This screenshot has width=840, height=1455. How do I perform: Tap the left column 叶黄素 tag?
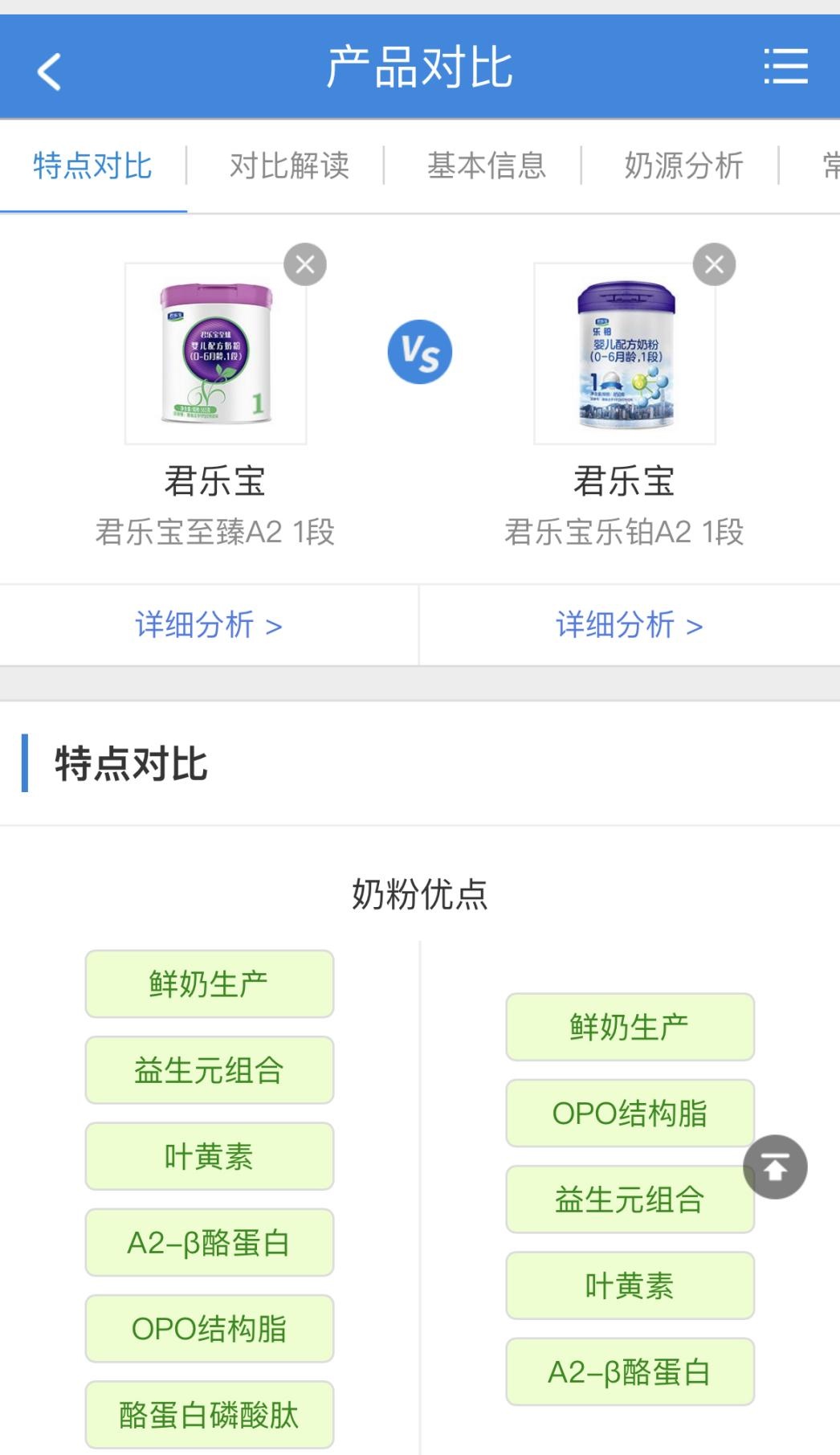tap(209, 1157)
